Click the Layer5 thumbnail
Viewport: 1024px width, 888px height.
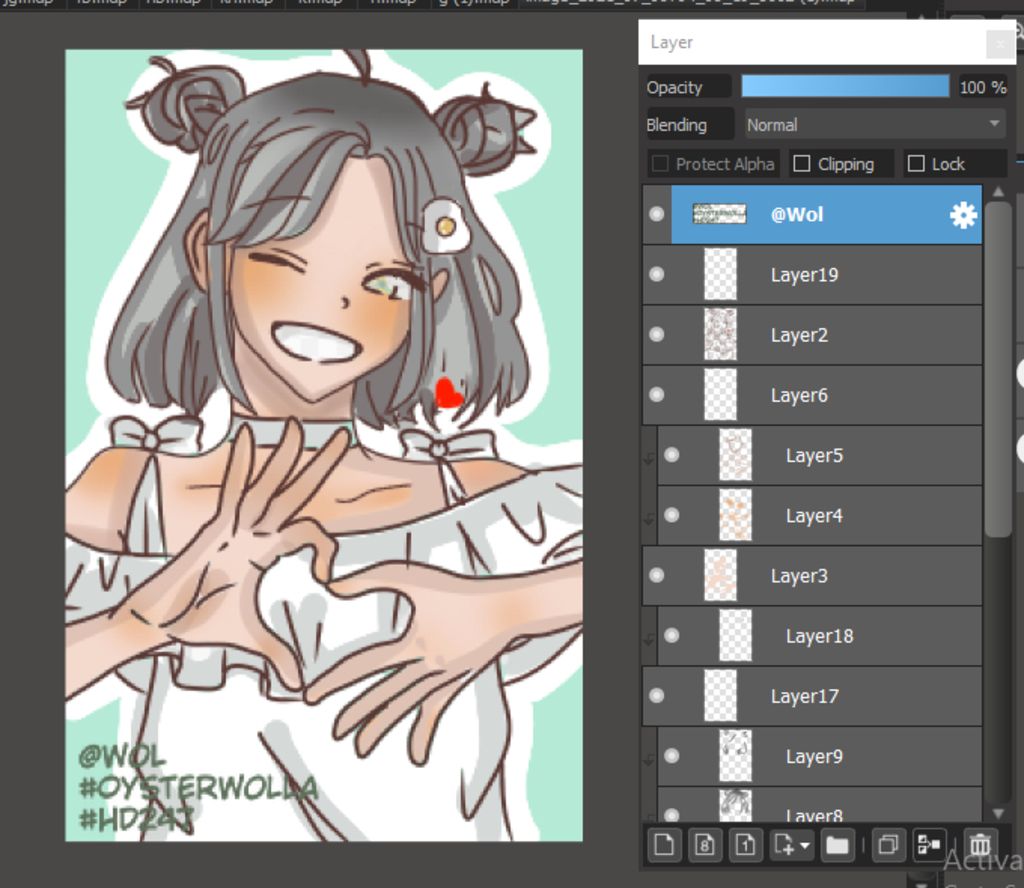point(735,455)
